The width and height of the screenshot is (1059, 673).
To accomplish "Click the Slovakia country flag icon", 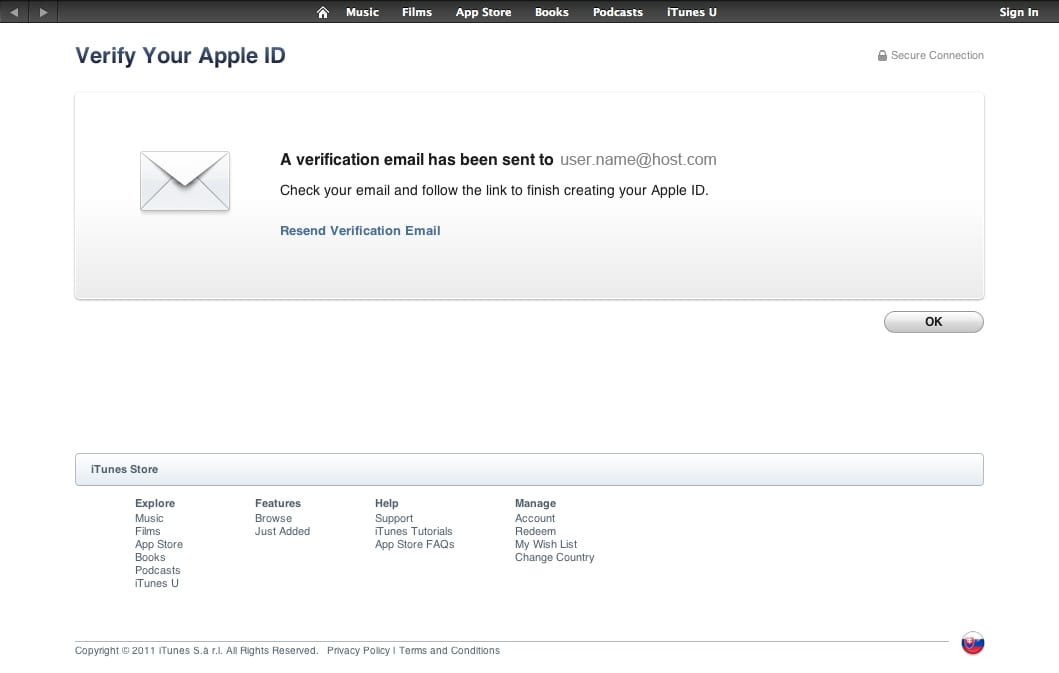I will [x=973, y=643].
